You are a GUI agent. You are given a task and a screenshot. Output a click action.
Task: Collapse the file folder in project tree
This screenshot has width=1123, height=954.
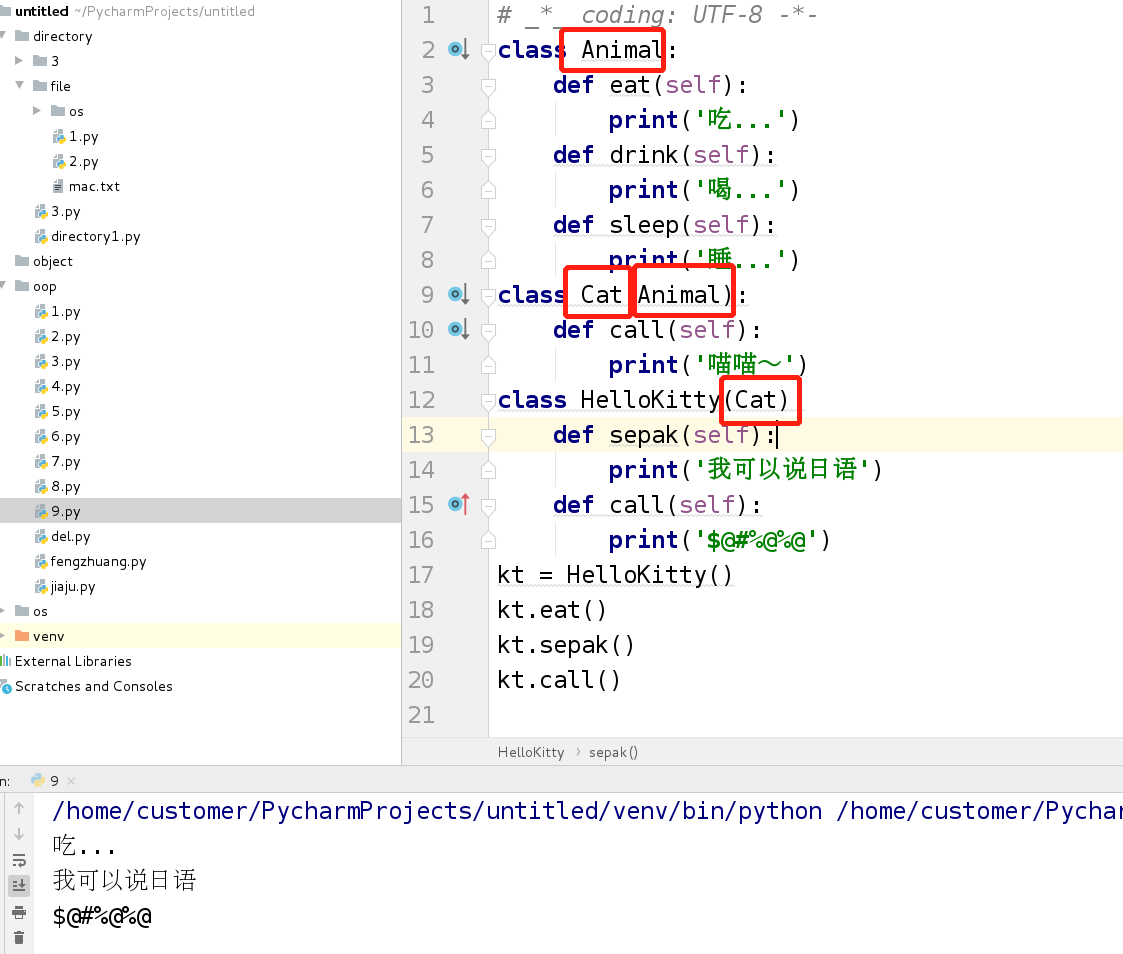tap(19, 85)
